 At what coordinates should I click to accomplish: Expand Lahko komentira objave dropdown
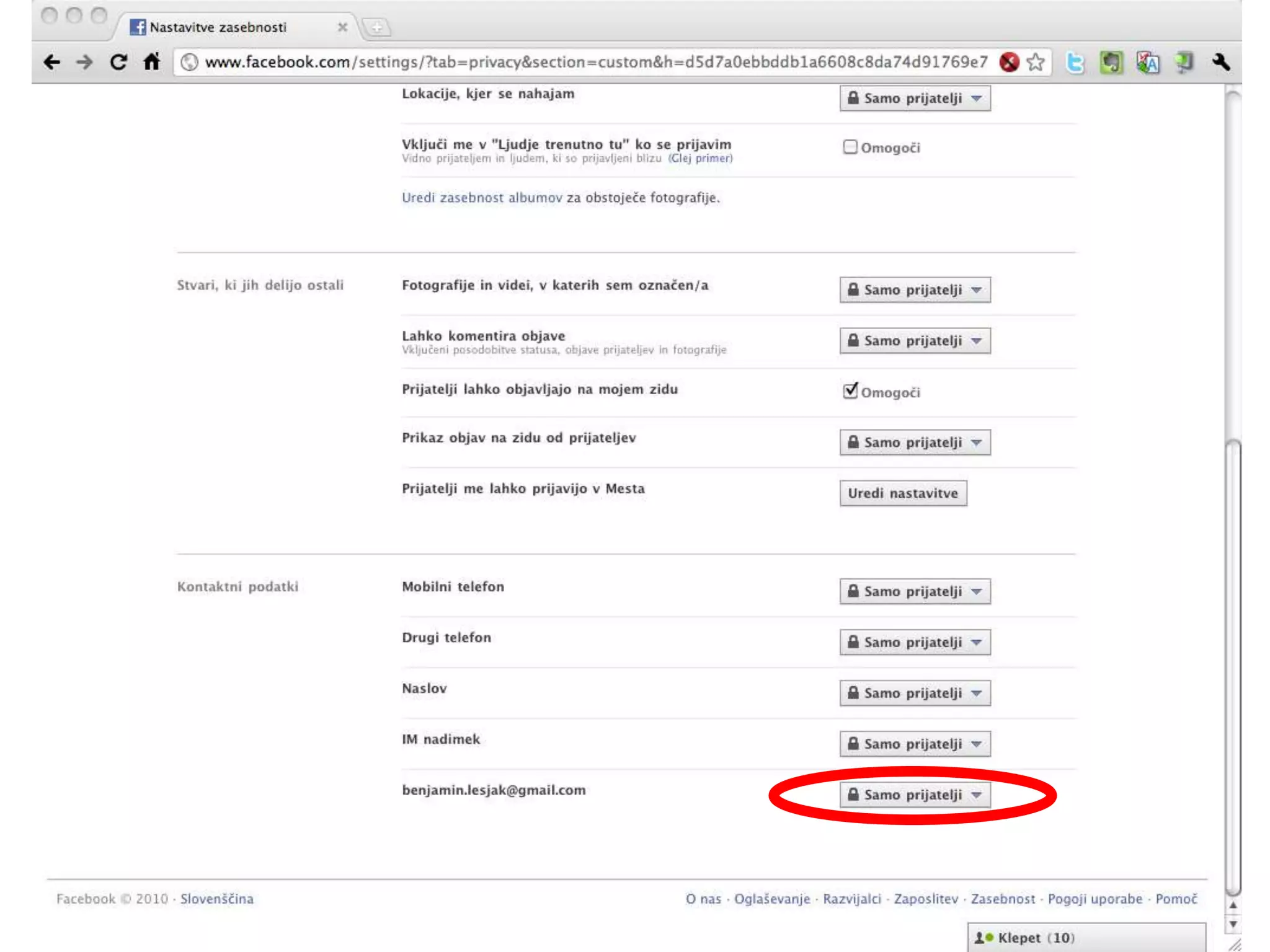[x=915, y=341]
